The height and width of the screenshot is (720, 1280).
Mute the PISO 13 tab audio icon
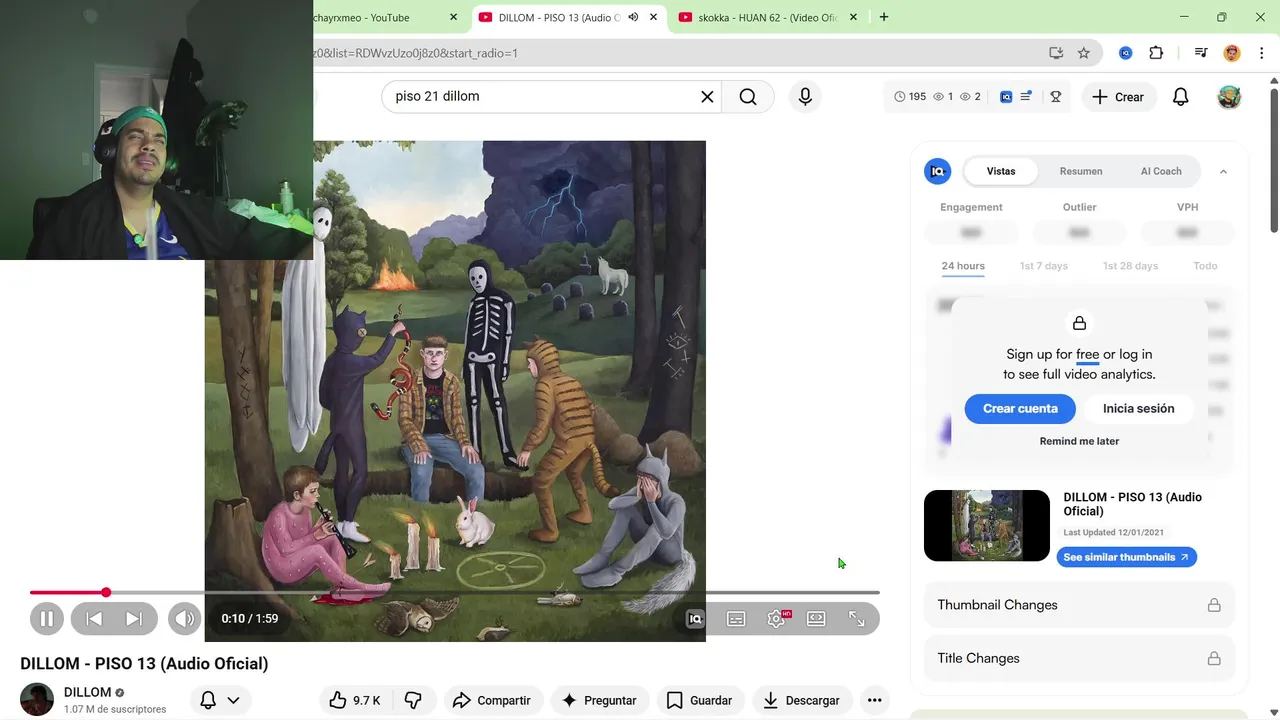coord(633,17)
